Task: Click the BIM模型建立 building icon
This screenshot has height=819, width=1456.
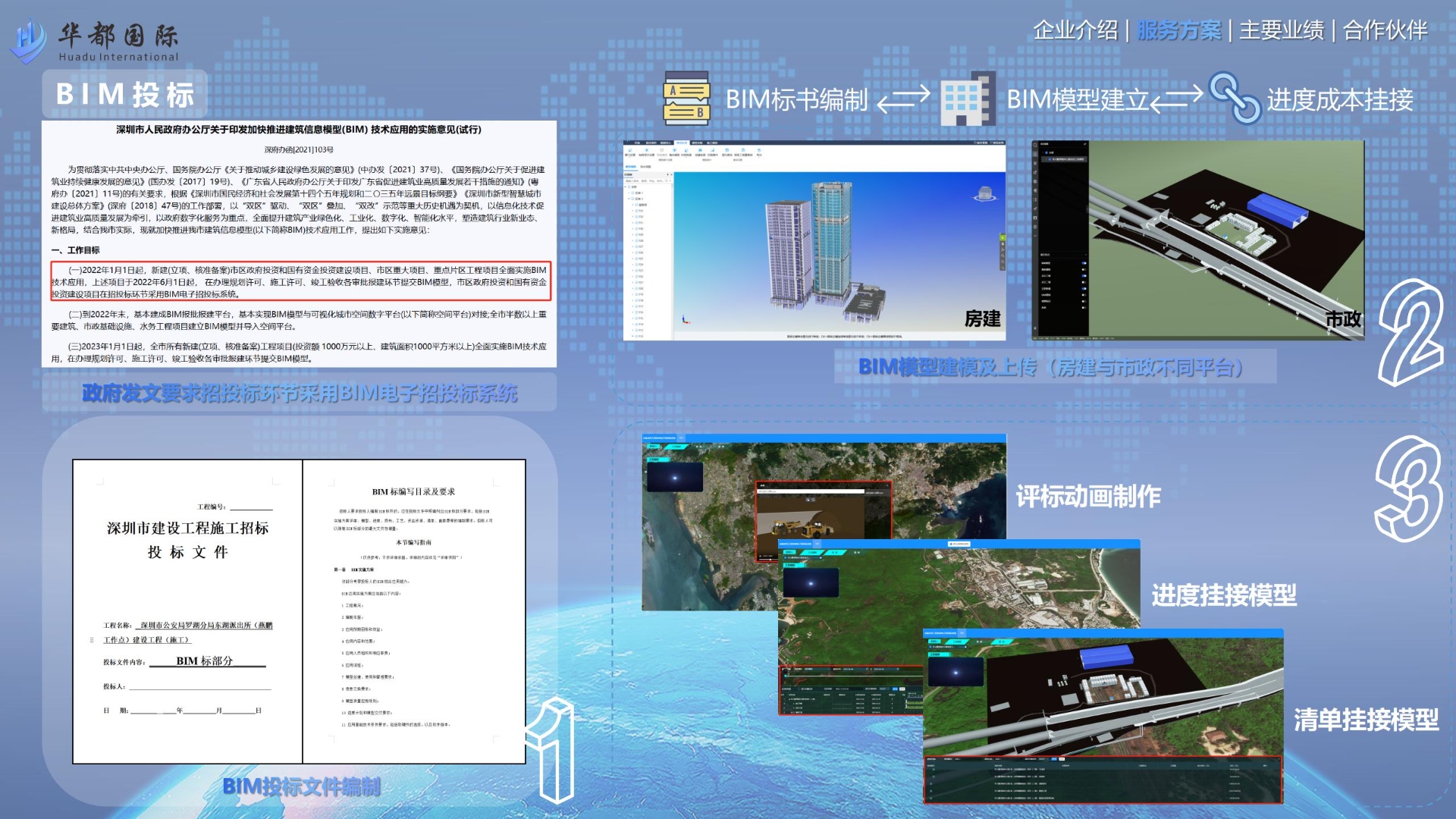Action: (x=967, y=99)
